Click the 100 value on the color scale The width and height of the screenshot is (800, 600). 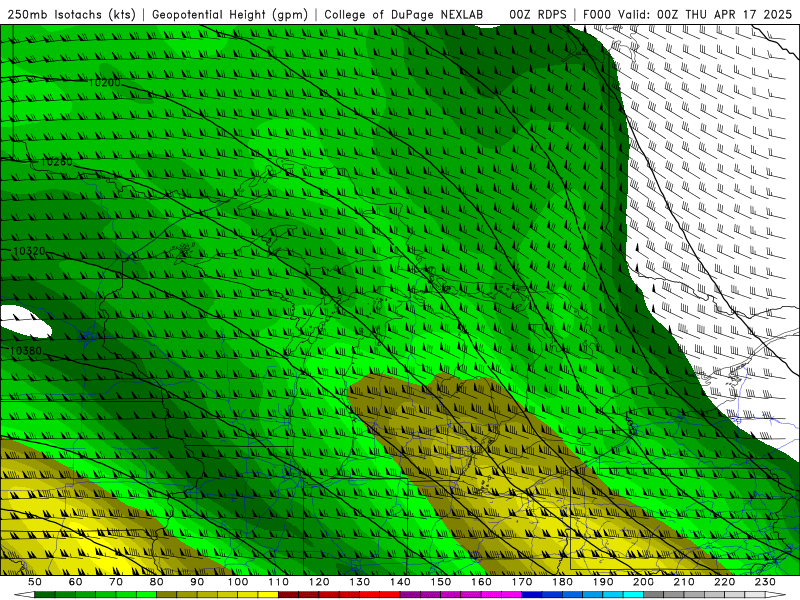pyautogui.click(x=238, y=582)
